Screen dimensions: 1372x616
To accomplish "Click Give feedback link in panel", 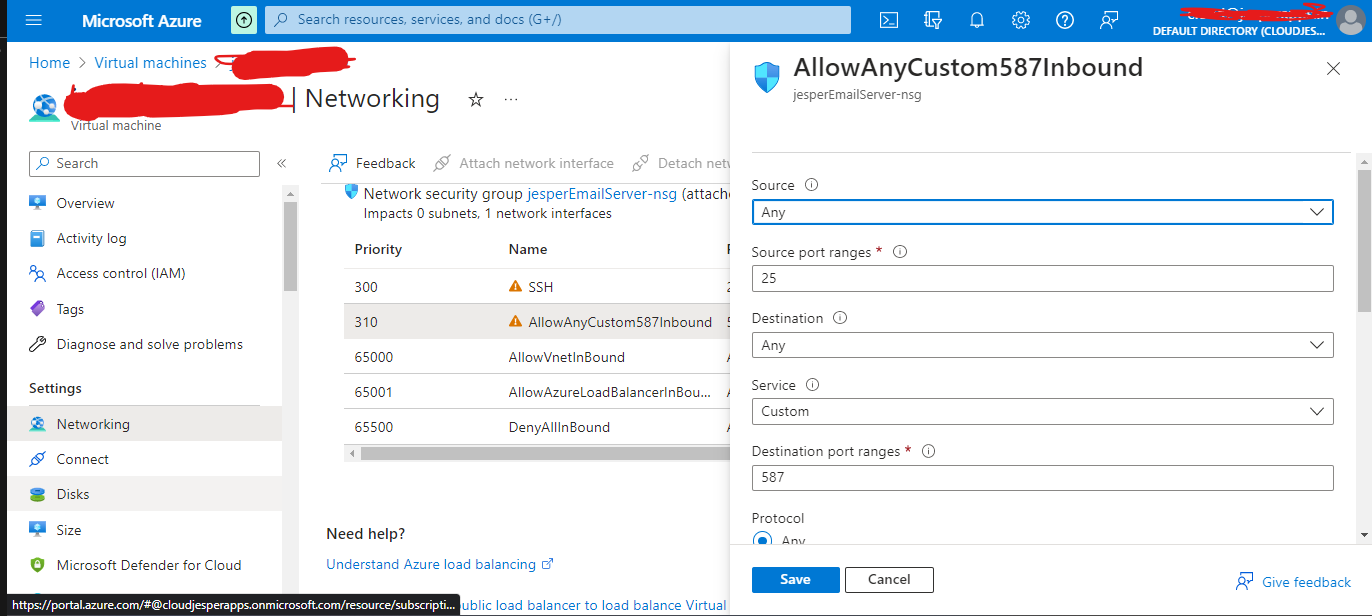I will (1294, 582).
